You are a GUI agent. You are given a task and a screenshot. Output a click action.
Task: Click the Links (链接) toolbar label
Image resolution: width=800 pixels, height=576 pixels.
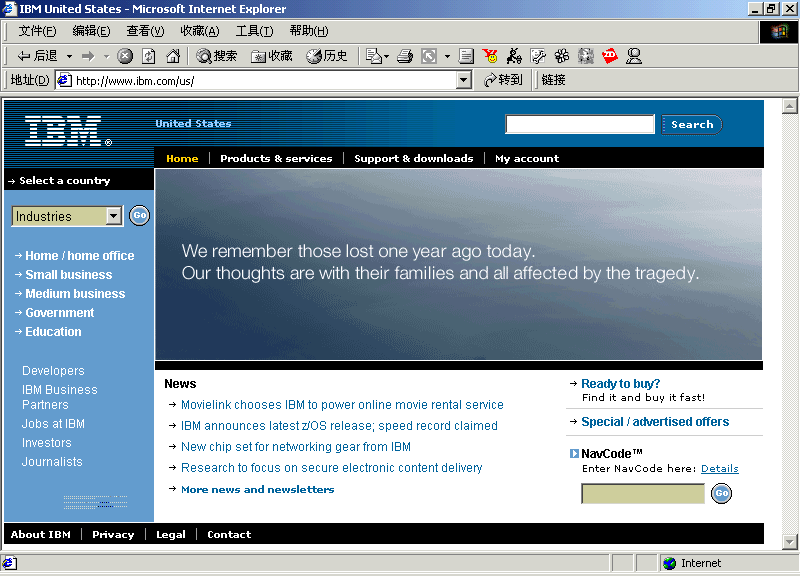point(554,80)
